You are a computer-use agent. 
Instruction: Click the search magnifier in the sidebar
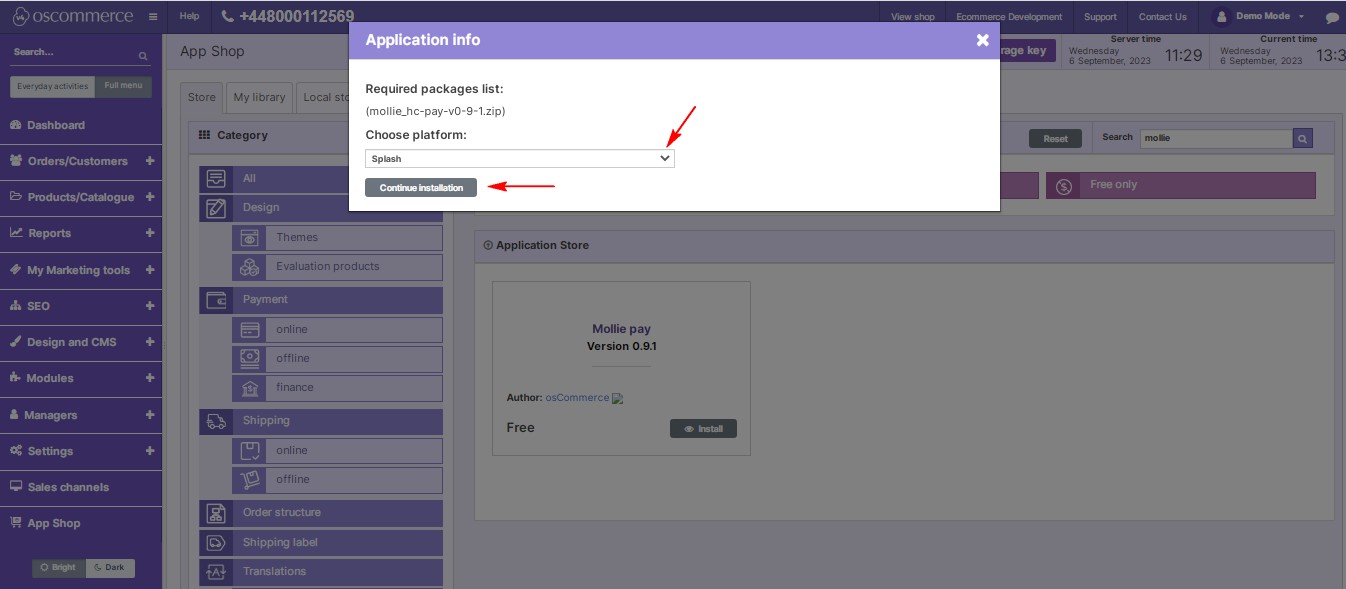point(143,56)
